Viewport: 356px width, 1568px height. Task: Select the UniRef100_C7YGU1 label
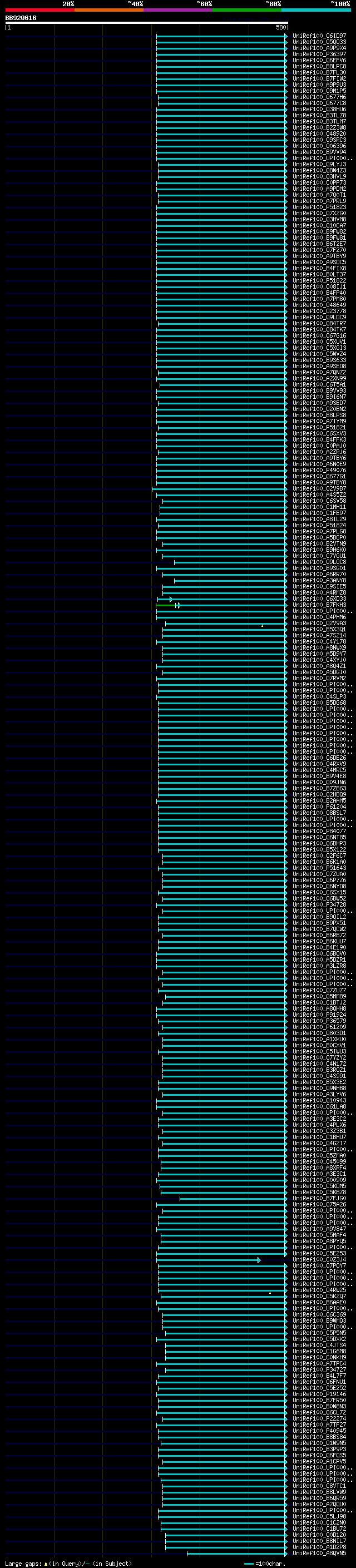[319, 556]
